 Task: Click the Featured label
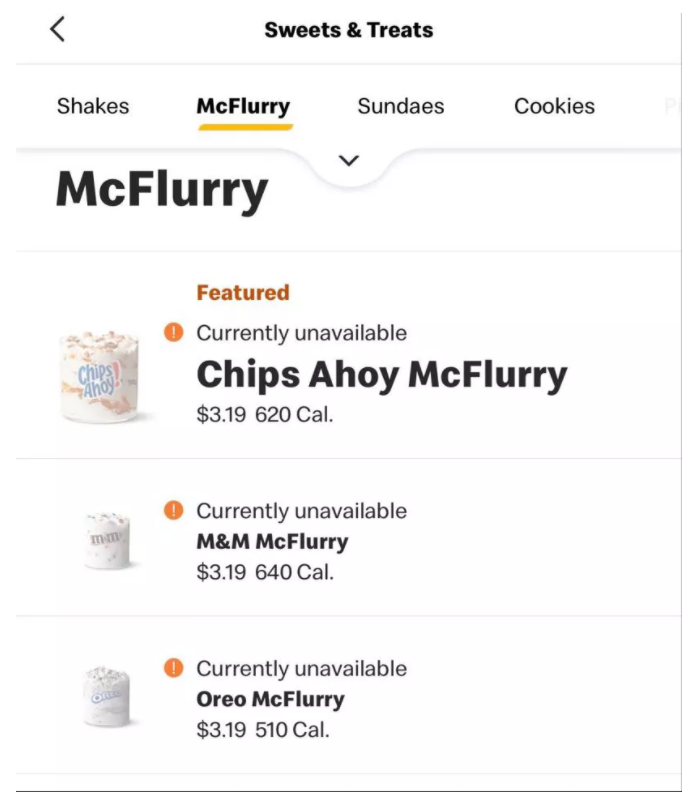coord(243,293)
